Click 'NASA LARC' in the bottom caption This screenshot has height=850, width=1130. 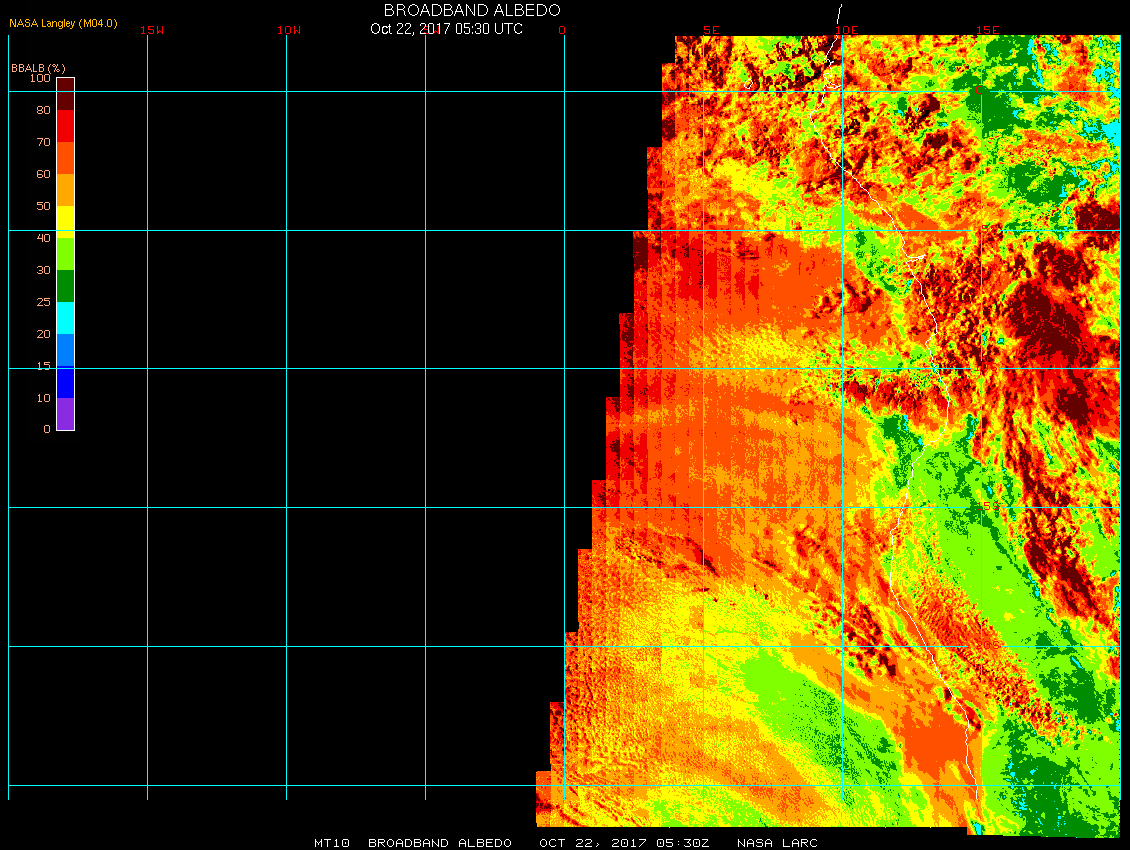(x=777, y=843)
